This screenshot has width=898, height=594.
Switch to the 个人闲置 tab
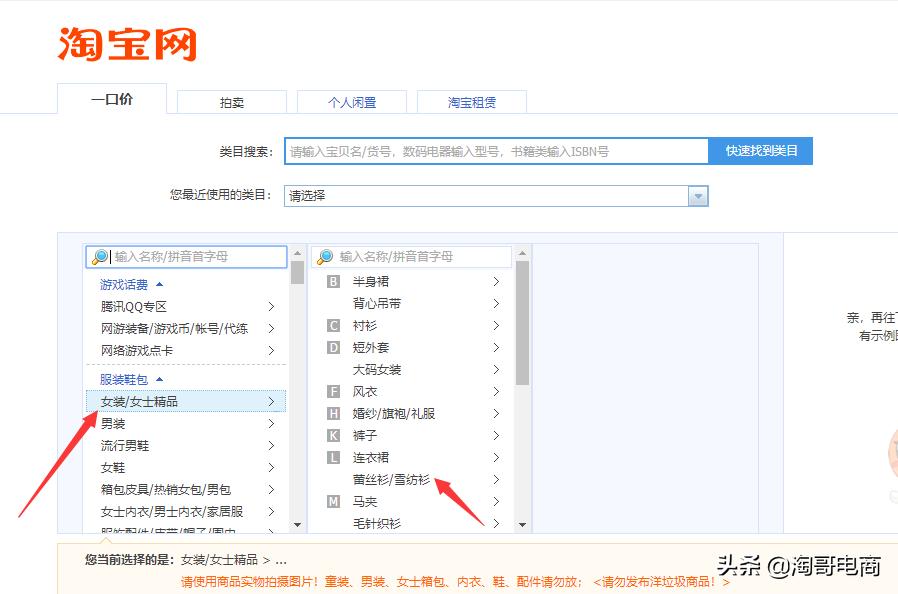351,101
